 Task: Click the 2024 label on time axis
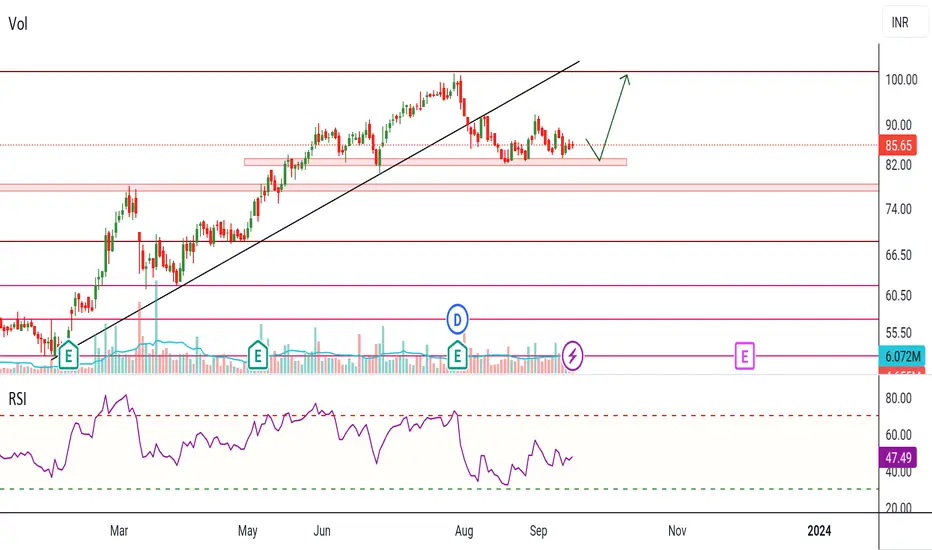tap(819, 530)
